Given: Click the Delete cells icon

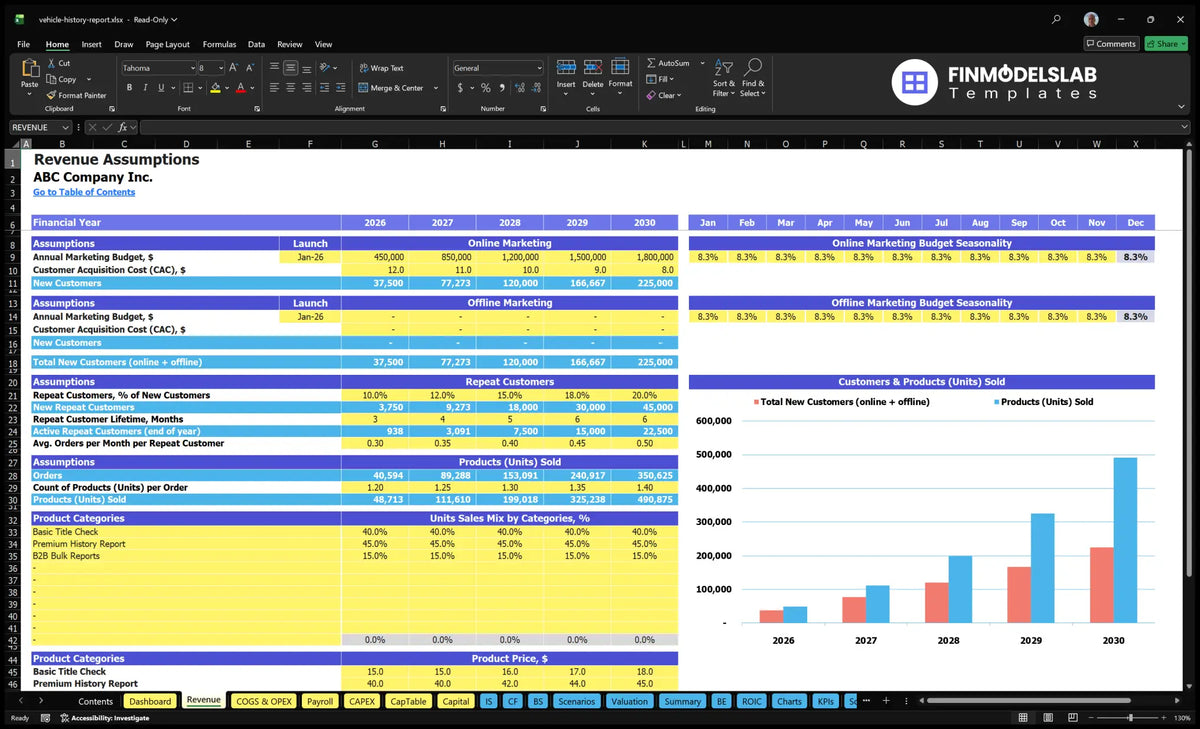Looking at the screenshot, I should coord(593,67).
